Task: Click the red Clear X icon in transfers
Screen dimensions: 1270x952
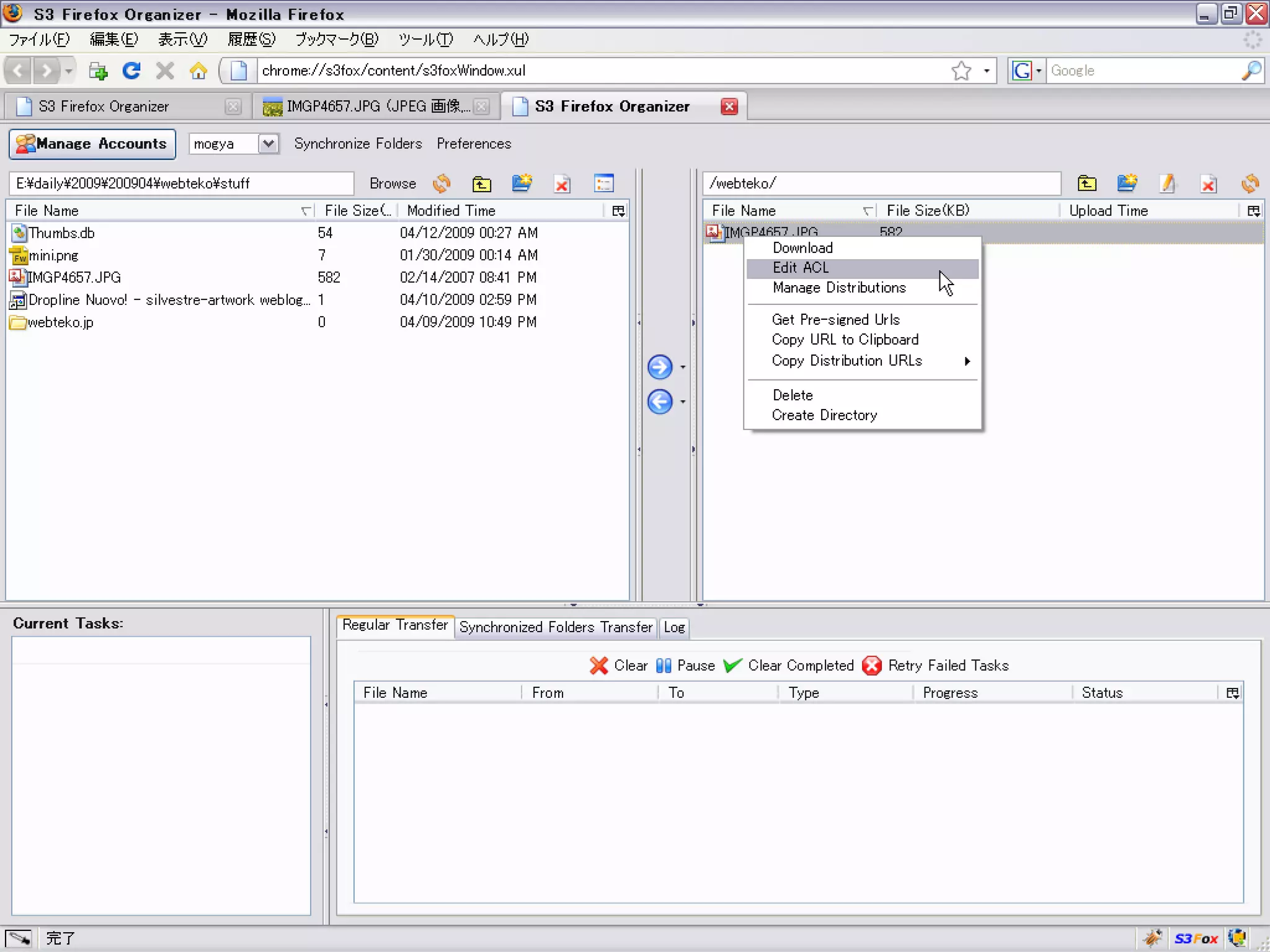Action: coord(599,666)
